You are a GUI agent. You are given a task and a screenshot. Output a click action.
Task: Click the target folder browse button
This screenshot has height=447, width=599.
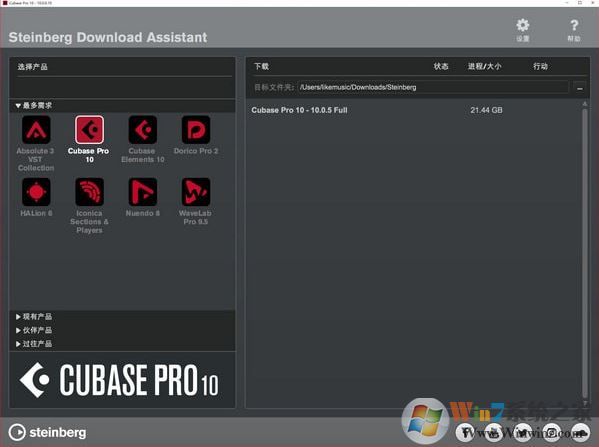click(x=580, y=87)
